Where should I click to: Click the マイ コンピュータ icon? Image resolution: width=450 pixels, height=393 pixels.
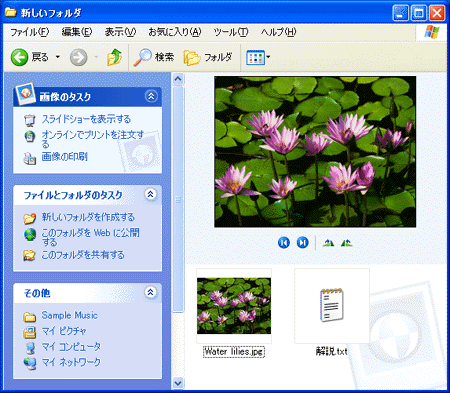point(30,348)
